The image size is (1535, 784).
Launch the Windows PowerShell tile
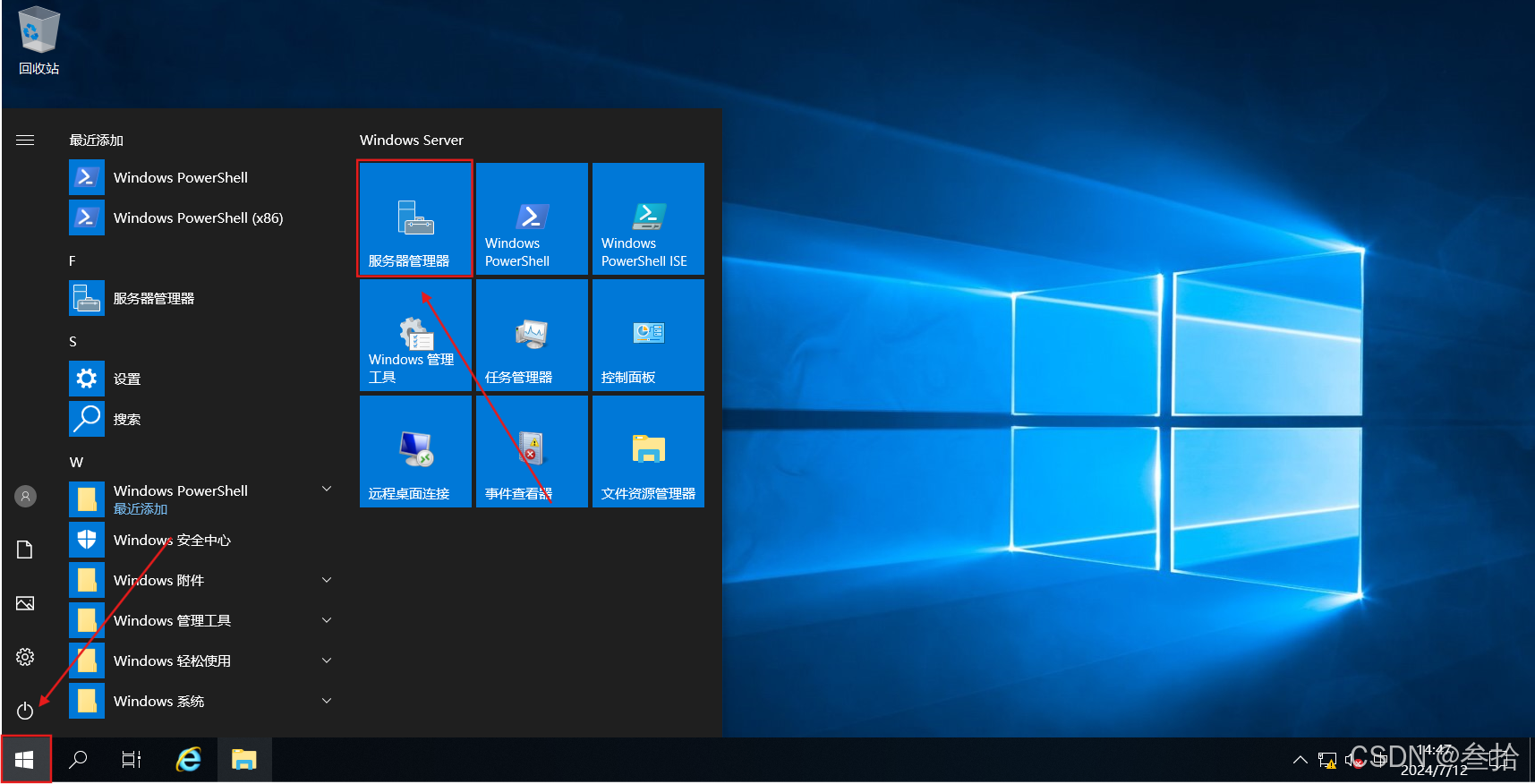pyautogui.click(x=532, y=218)
